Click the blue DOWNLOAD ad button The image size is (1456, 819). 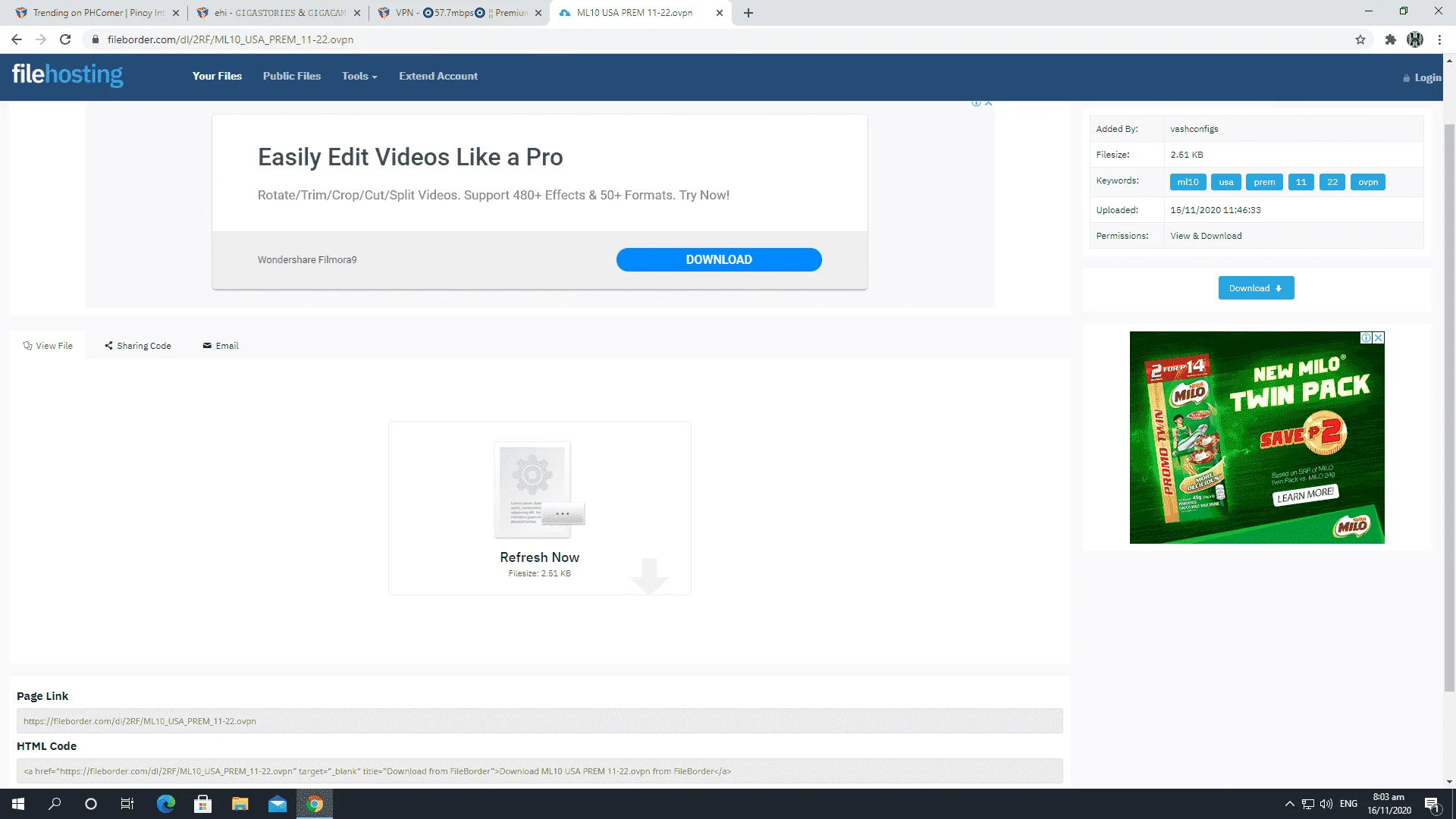(719, 259)
